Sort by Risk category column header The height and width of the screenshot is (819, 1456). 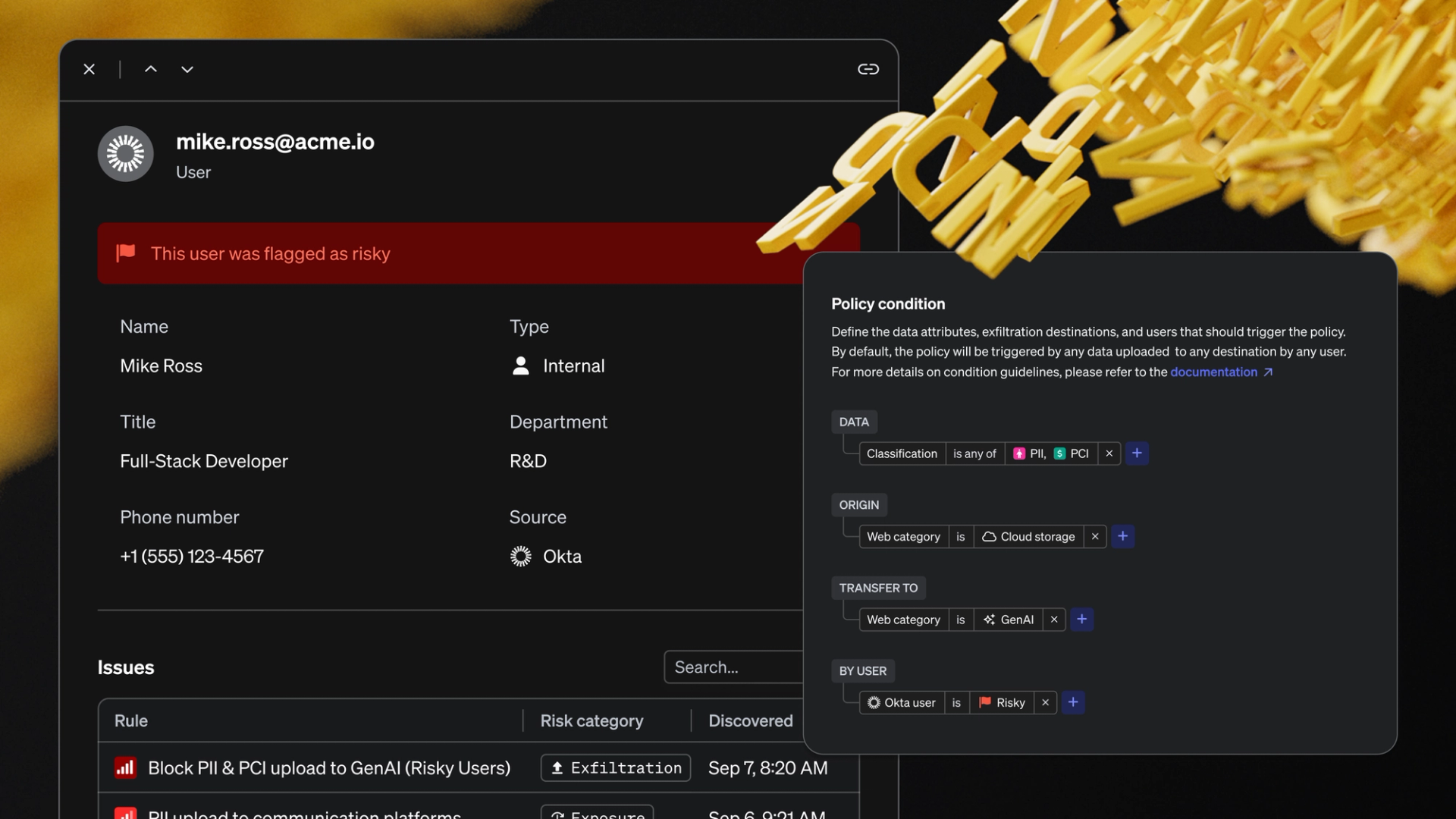(x=591, y=721)
